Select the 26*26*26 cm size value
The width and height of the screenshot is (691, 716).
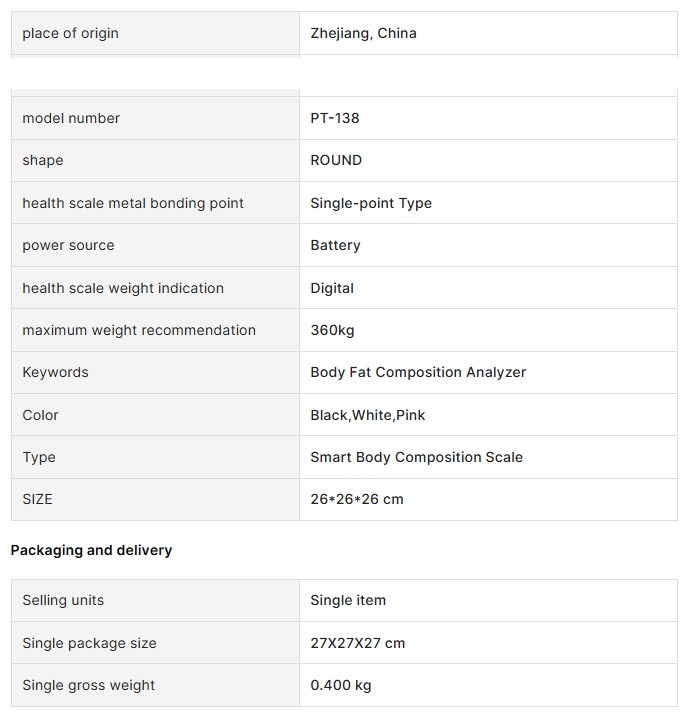pos(357,499)
